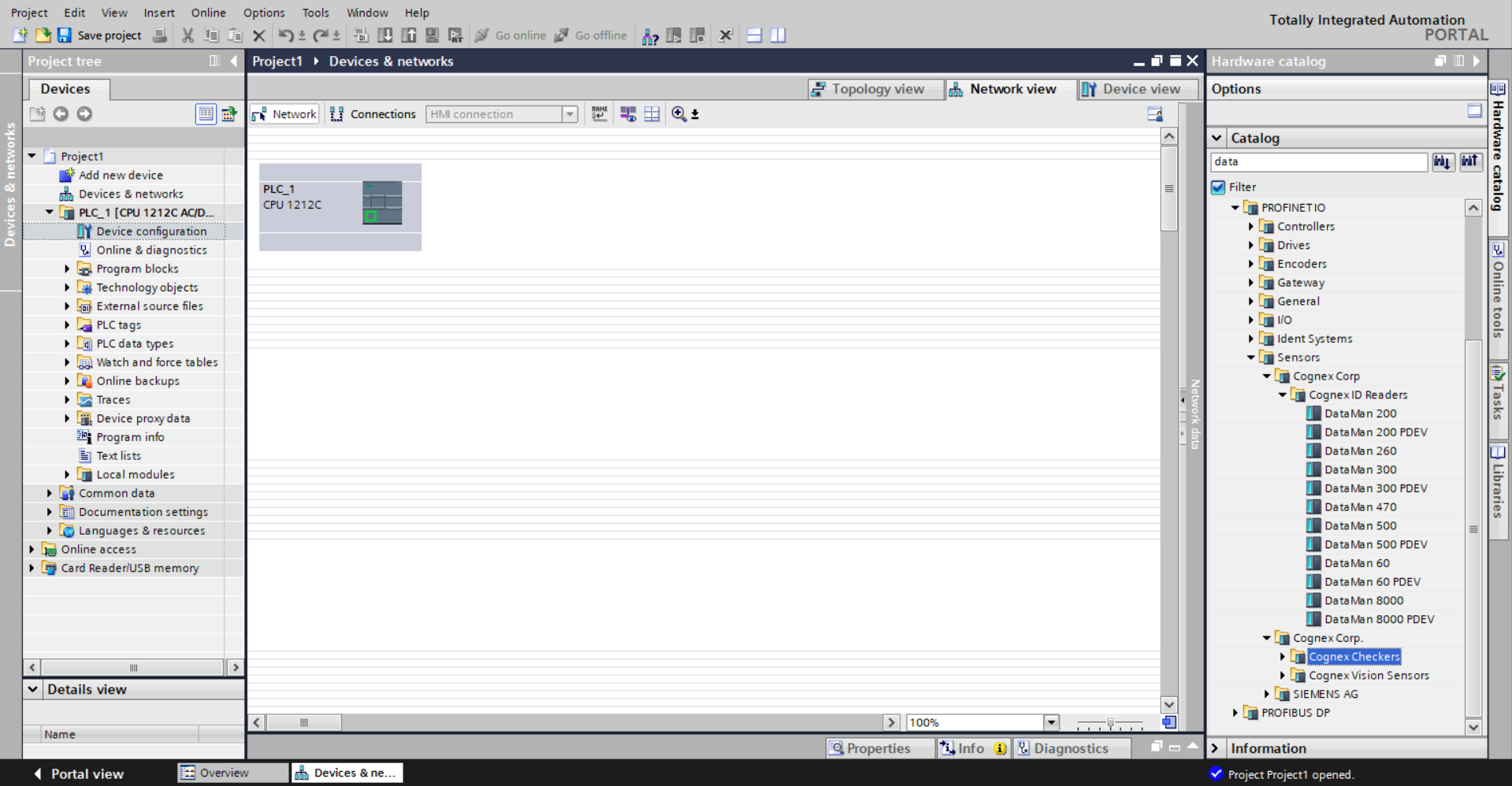Viewport: 1512px width, 786px height.
Task: Click the split editor horizontally icon
Action: click(x=754, y=35)
